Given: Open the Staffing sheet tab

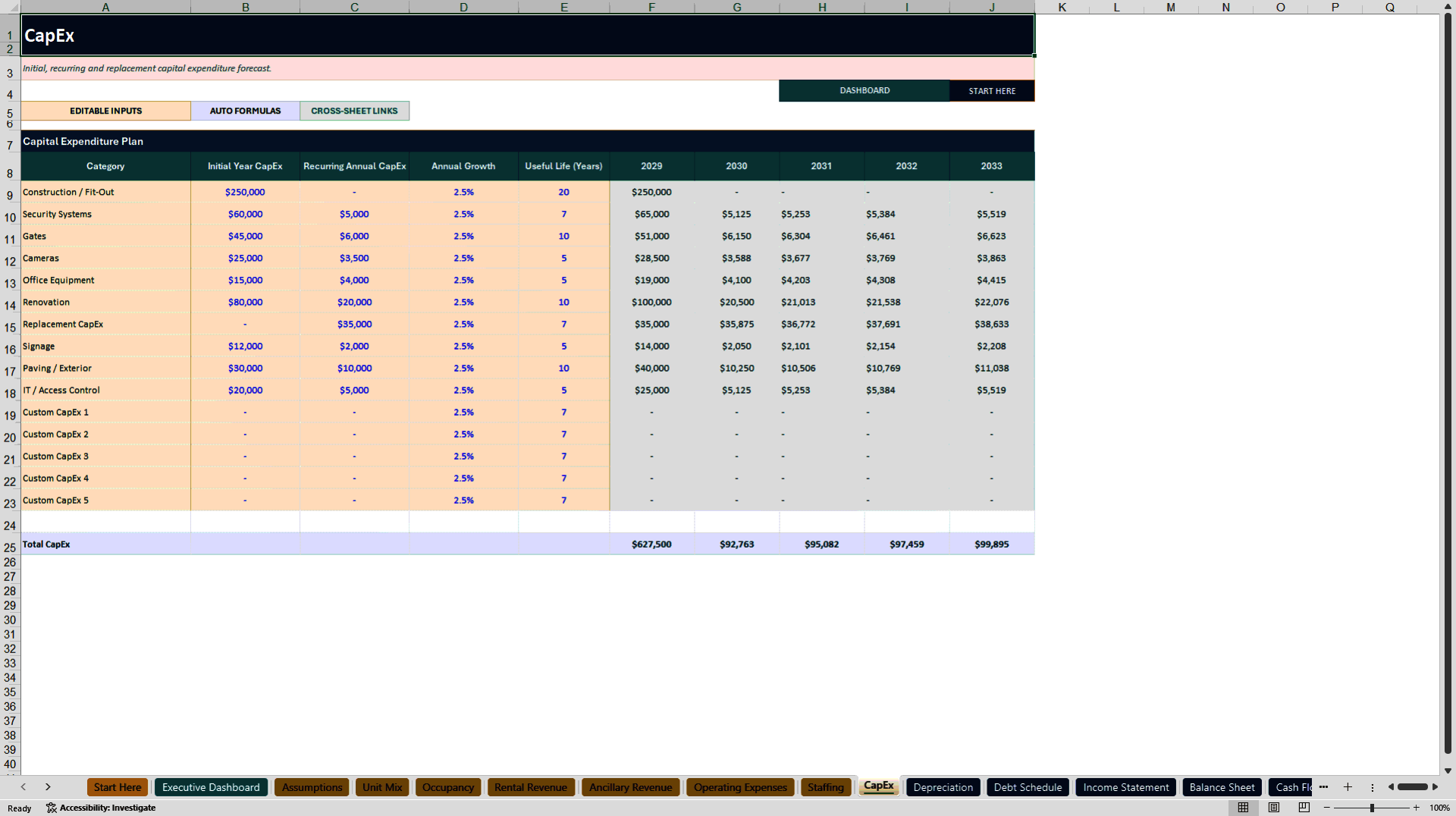Looking at the screenshot, I should click(826, 787).
